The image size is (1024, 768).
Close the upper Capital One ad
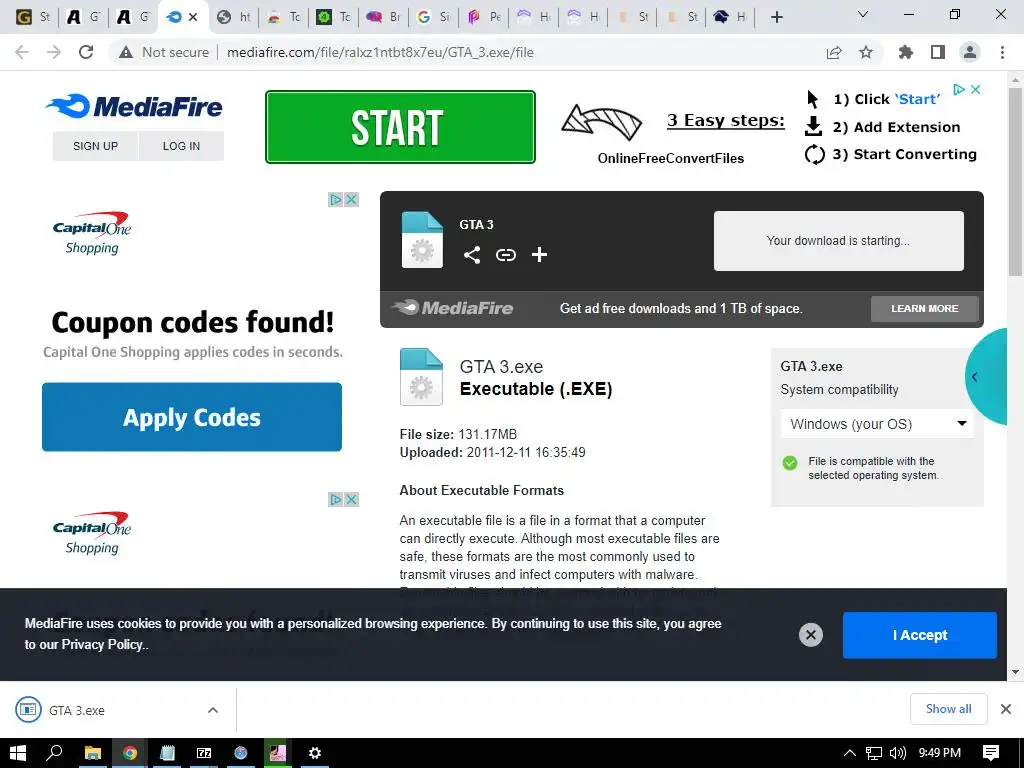(x=351, y=200)
